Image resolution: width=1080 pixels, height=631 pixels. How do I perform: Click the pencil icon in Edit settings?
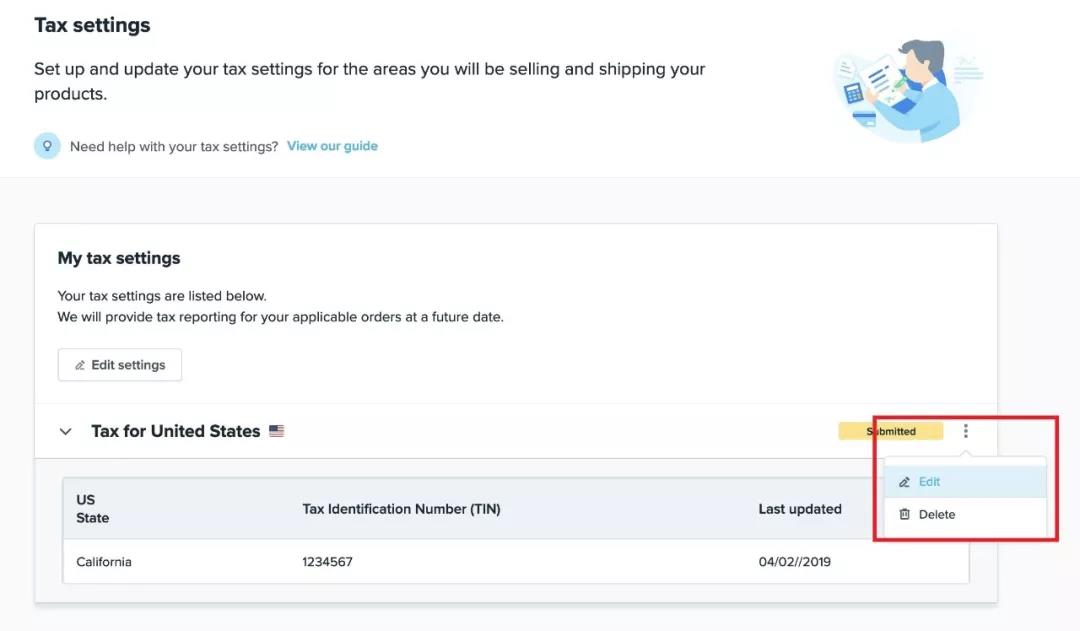[80, 366]
